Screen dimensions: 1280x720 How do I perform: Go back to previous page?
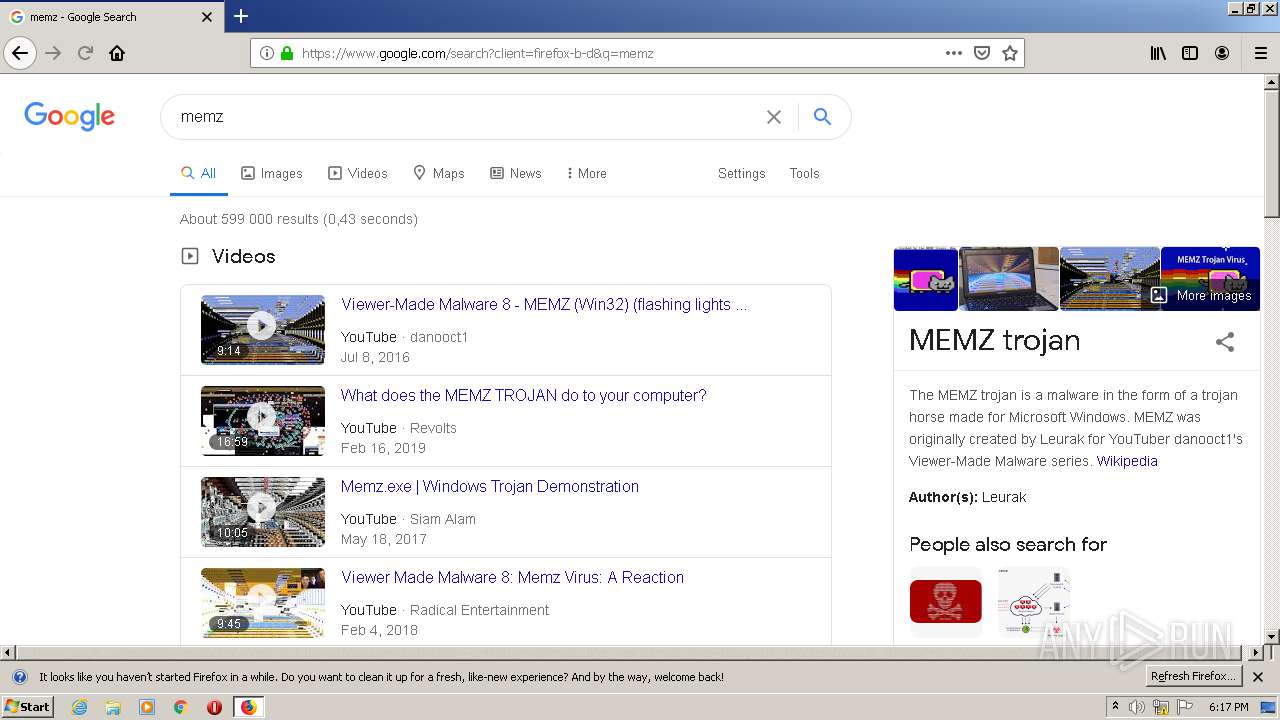click(x=20, y=53)
